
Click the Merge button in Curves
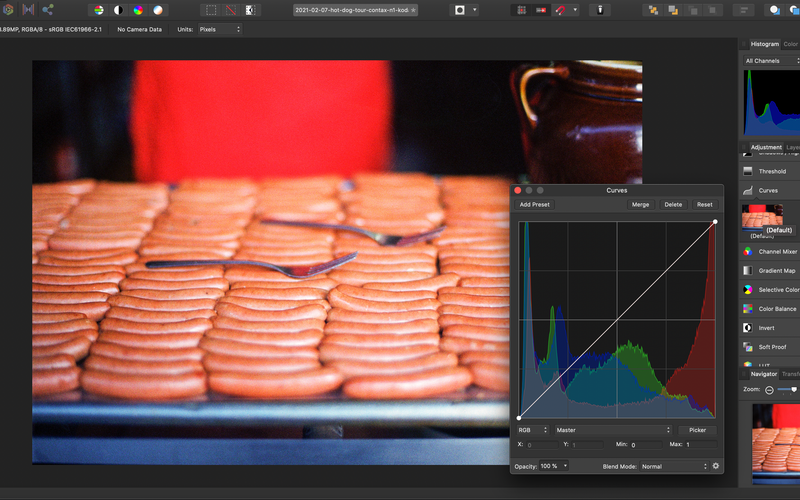point(640,205)
